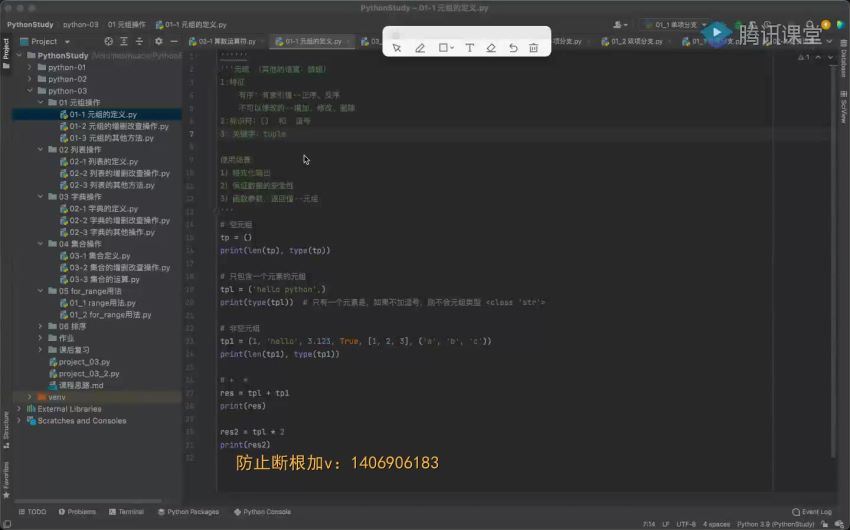Open the Database side panel
Screen dimensions: 850x530
pos(843,60)
